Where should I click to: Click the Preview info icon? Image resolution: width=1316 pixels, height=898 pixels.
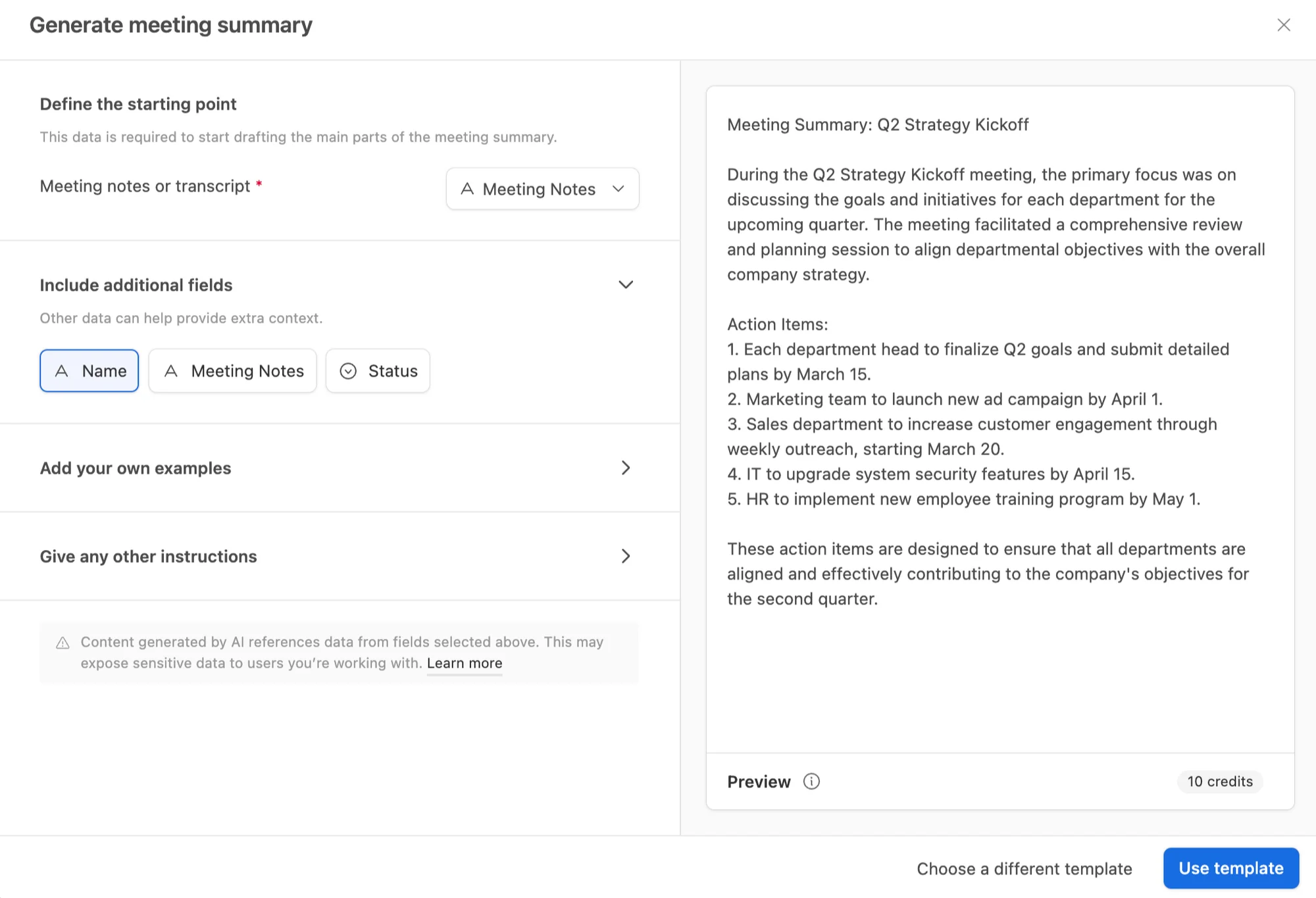click(x=811, y=781)
